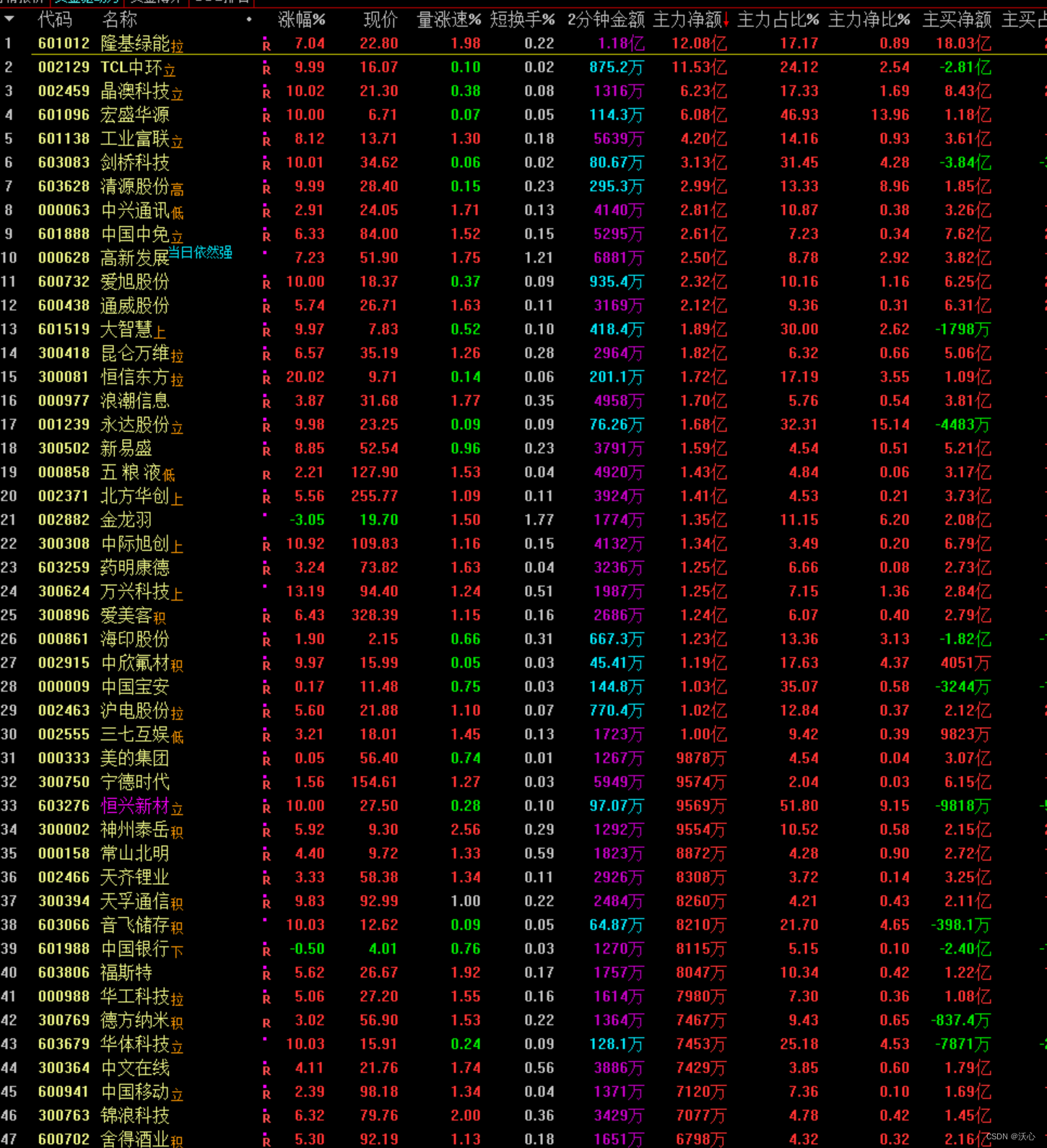Screen dimensions: 1047x1148
Task: Click the R marker on 剑桥科技 row
Action: (266, 164)
